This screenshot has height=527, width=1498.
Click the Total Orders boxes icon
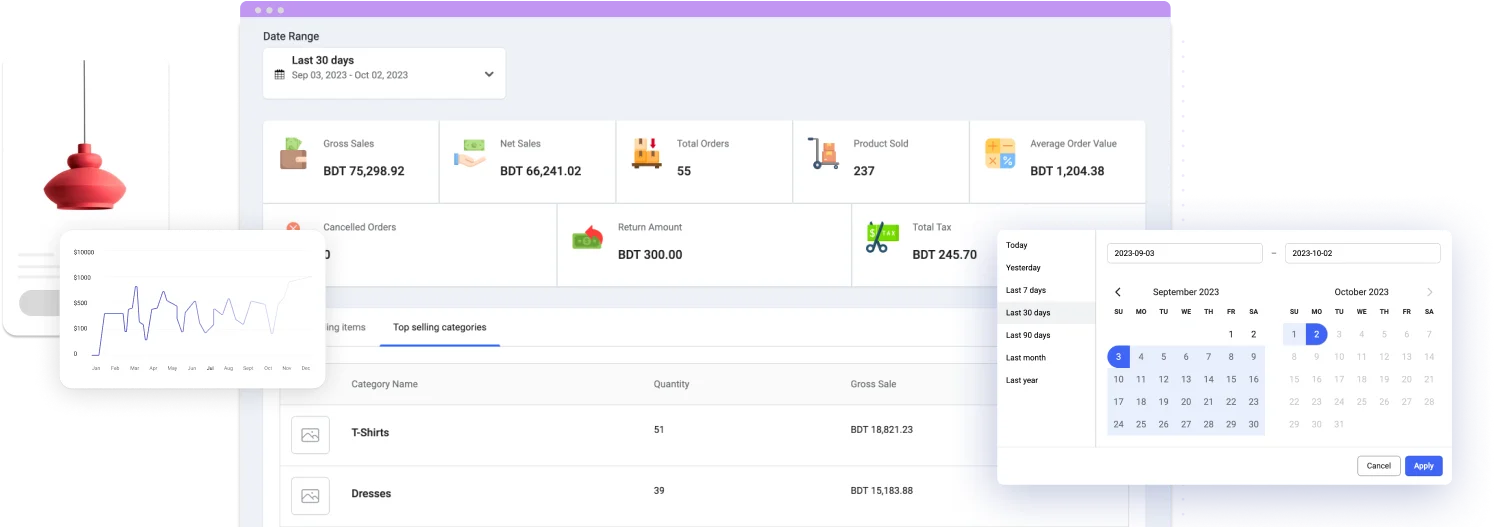647,153
